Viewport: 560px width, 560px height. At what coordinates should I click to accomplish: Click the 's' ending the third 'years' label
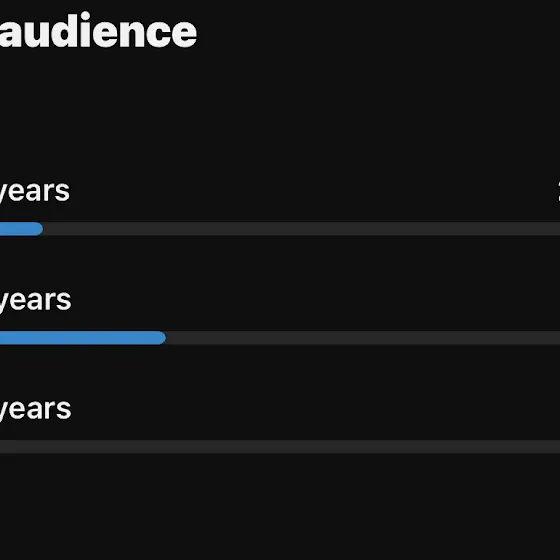[64, 411]
